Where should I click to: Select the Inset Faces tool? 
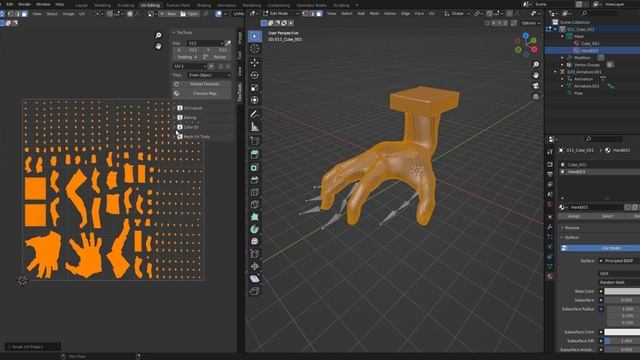pos(255,167)
